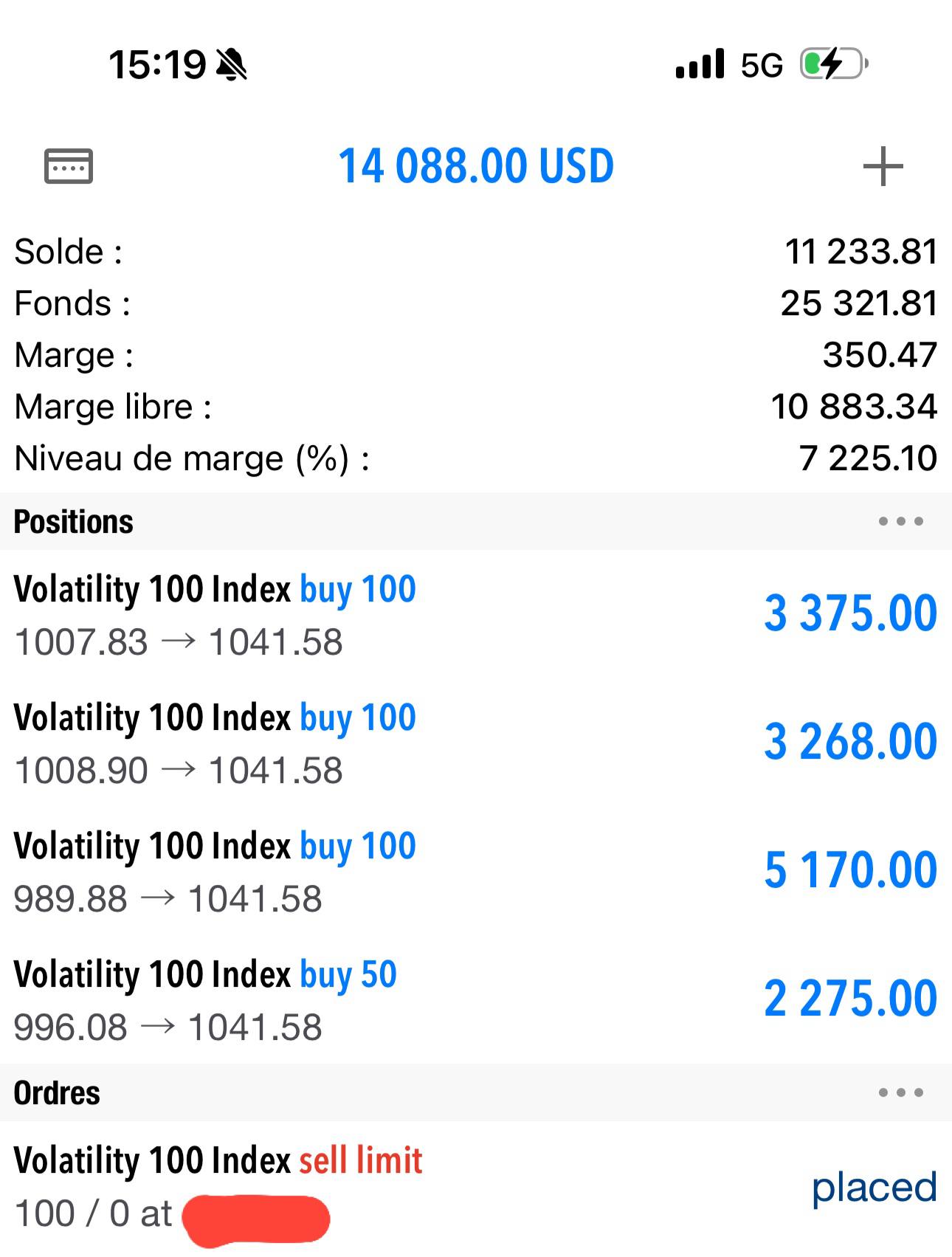
Task: Tap the 5 170.00 profit value
Action: [850, 869]
